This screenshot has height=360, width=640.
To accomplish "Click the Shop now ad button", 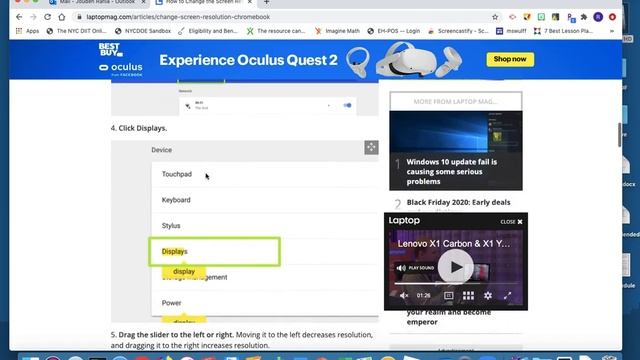I will click(510, 59).
